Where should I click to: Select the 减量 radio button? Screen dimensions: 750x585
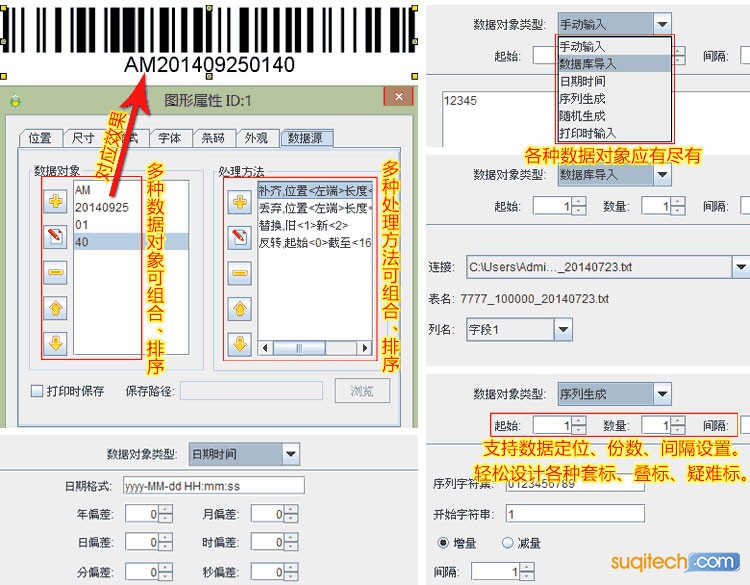pos(507,543)
